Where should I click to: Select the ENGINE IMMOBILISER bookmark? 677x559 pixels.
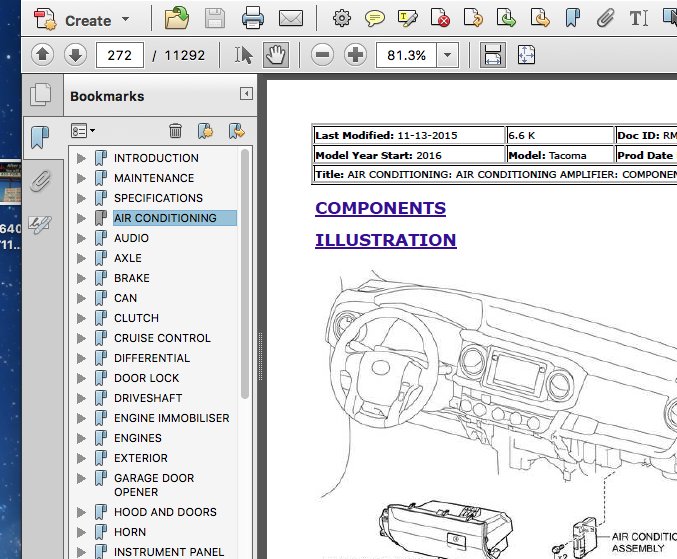point(172,418)
